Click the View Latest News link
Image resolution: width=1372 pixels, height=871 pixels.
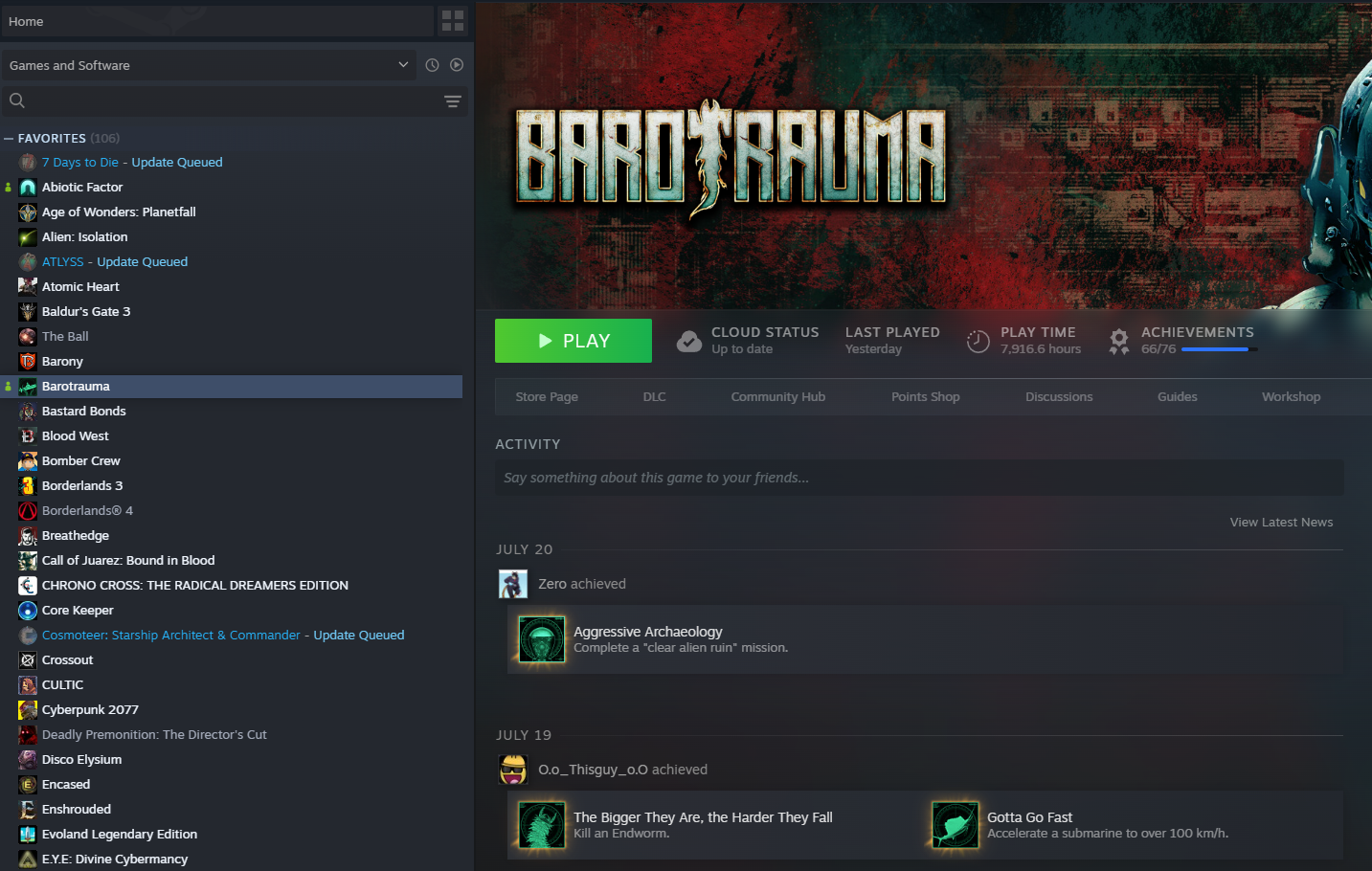point(1282,523)
